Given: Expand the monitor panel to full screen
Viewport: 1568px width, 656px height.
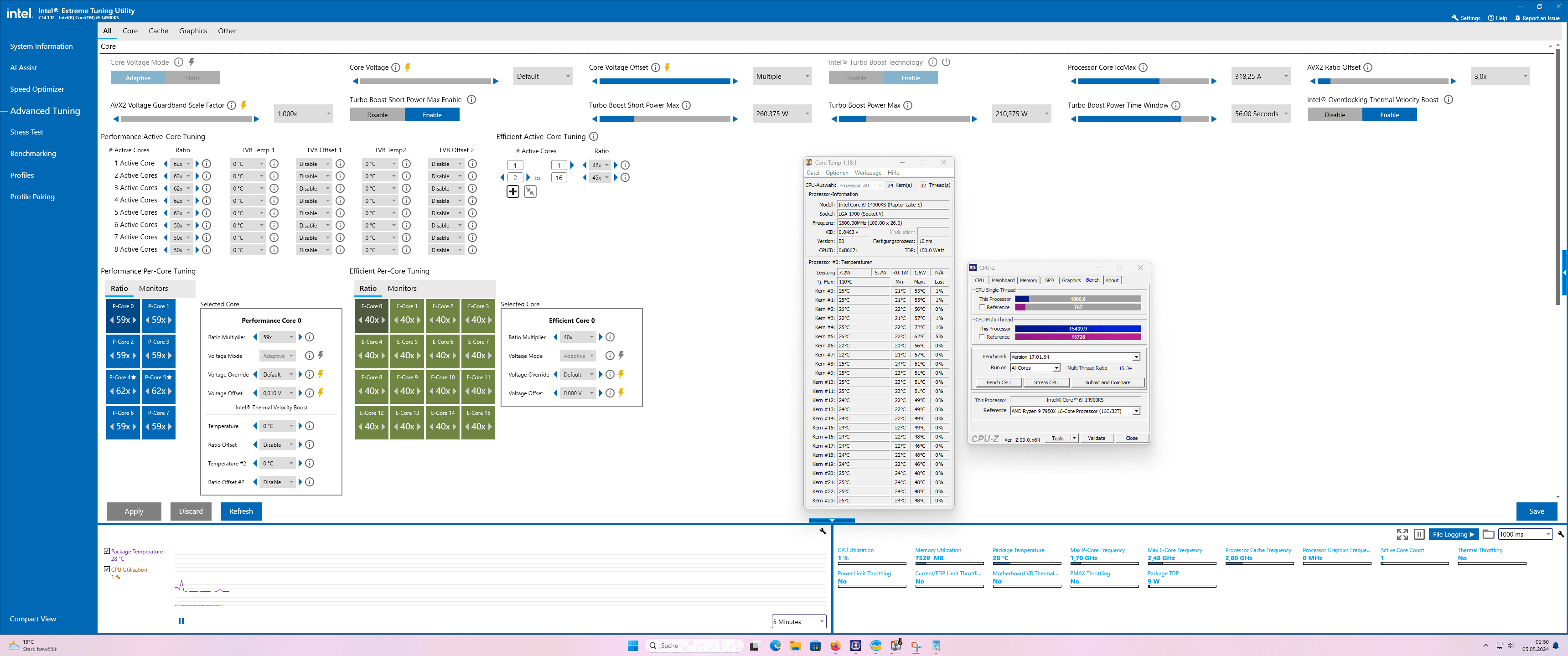Looking at the screenshot, I should pyautogui.click(x=1402, y=534).
